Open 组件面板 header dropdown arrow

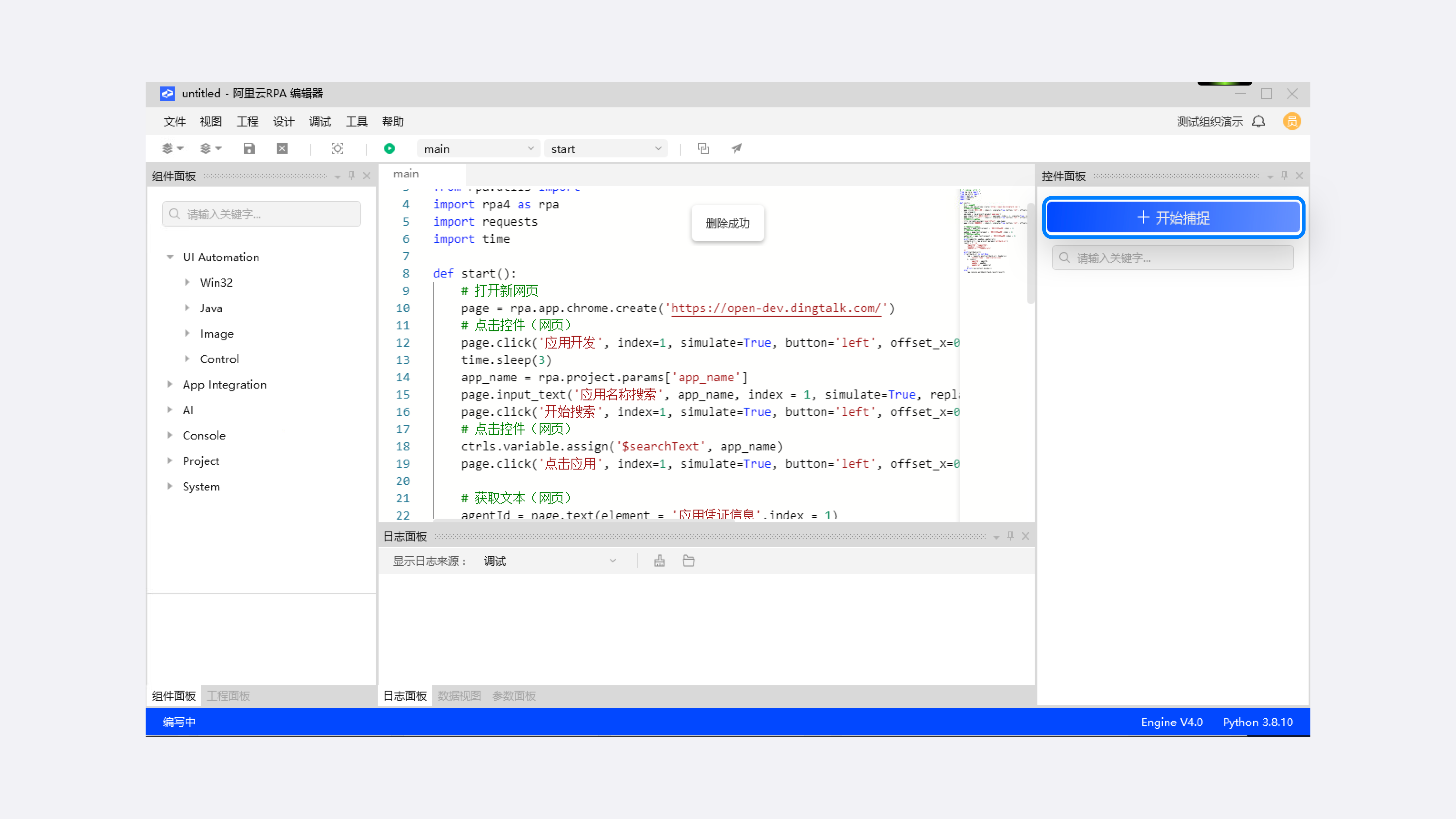coord(337,177)
